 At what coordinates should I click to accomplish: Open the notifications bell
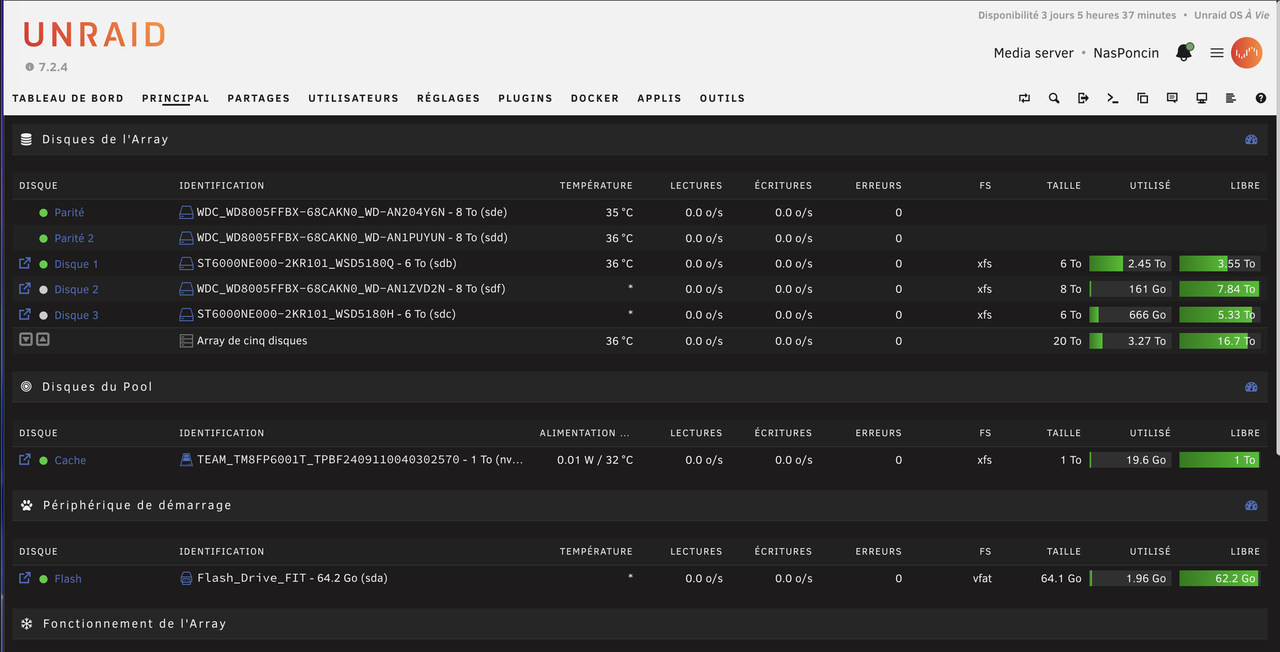click(x=1184, y=53)
